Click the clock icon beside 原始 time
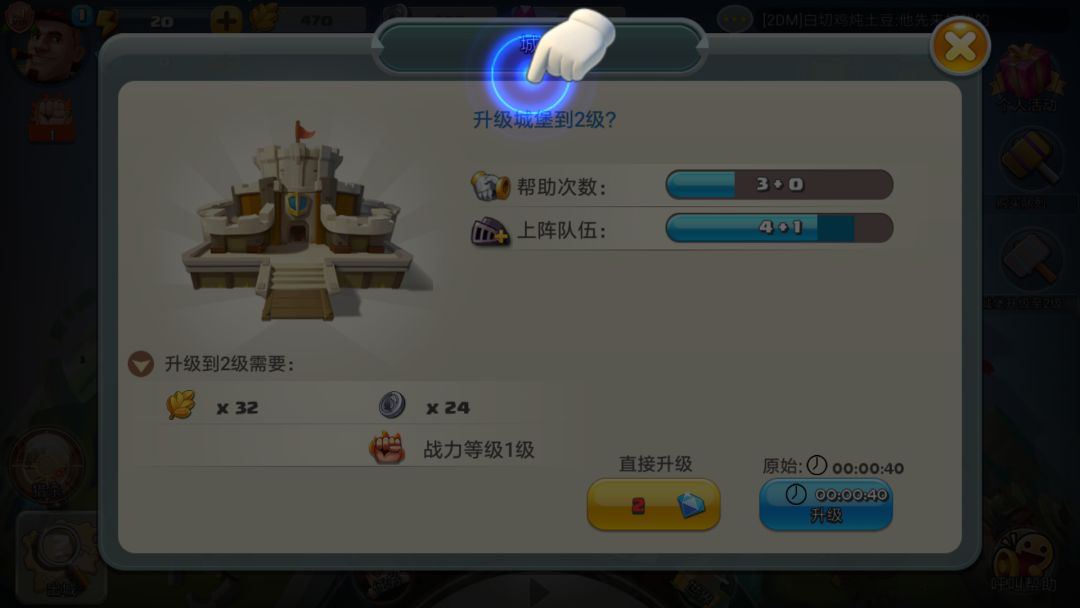The image size is (1080, 608). 817,465
